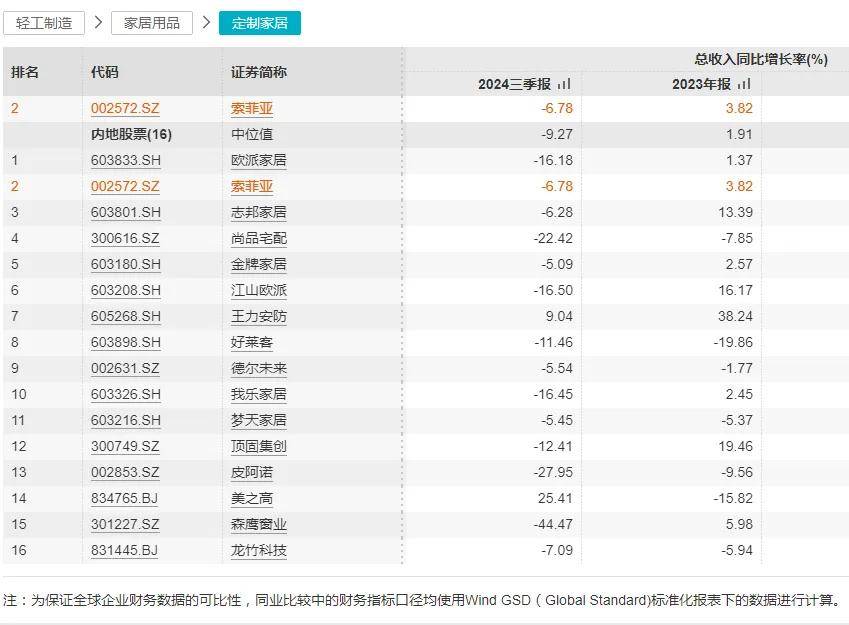
Task: Open stock code link 002853.SZ
Action: coord(125,472)
